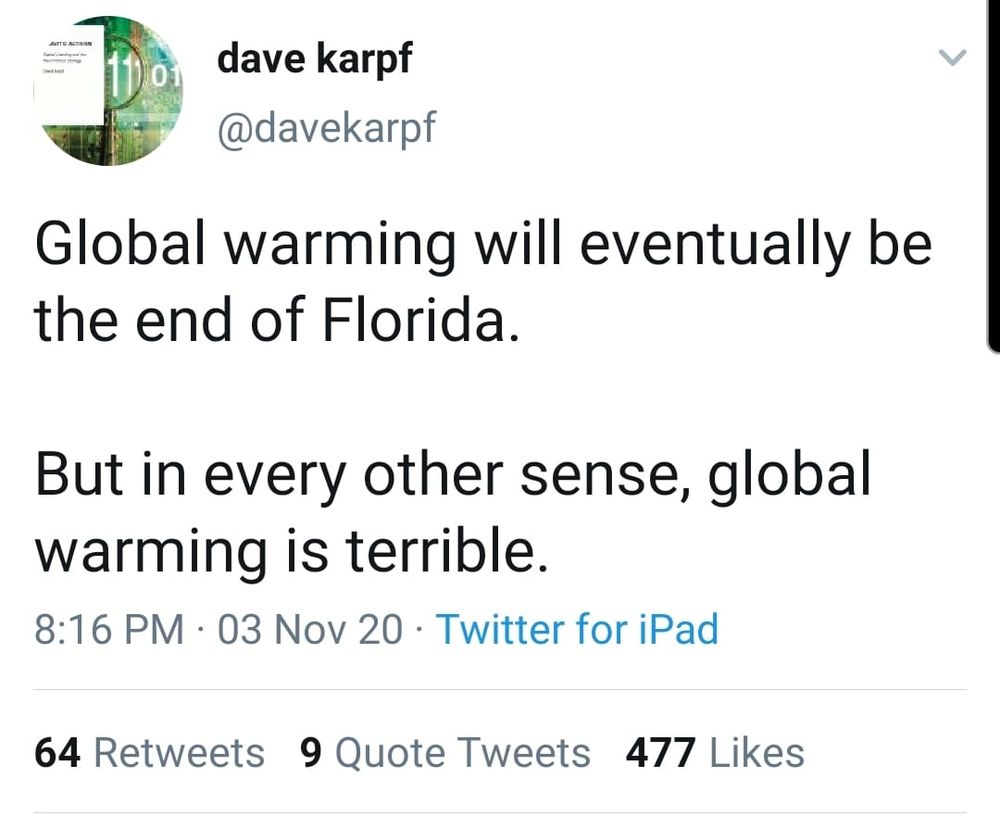Open the @davekarpf handle profile

tap(326, 126)
